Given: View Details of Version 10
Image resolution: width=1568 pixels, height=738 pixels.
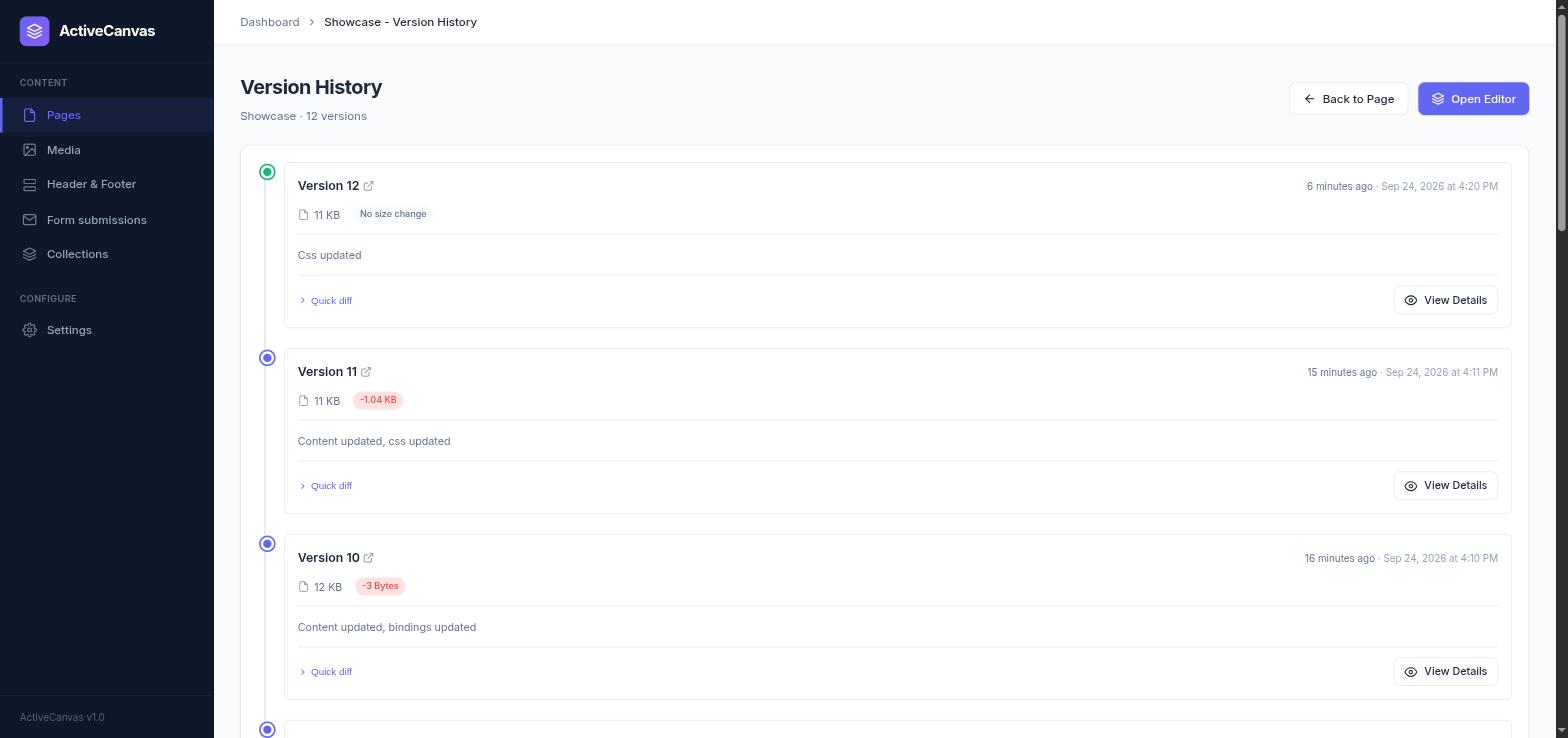Looking at the screenshot, I should coord(1445,672).
